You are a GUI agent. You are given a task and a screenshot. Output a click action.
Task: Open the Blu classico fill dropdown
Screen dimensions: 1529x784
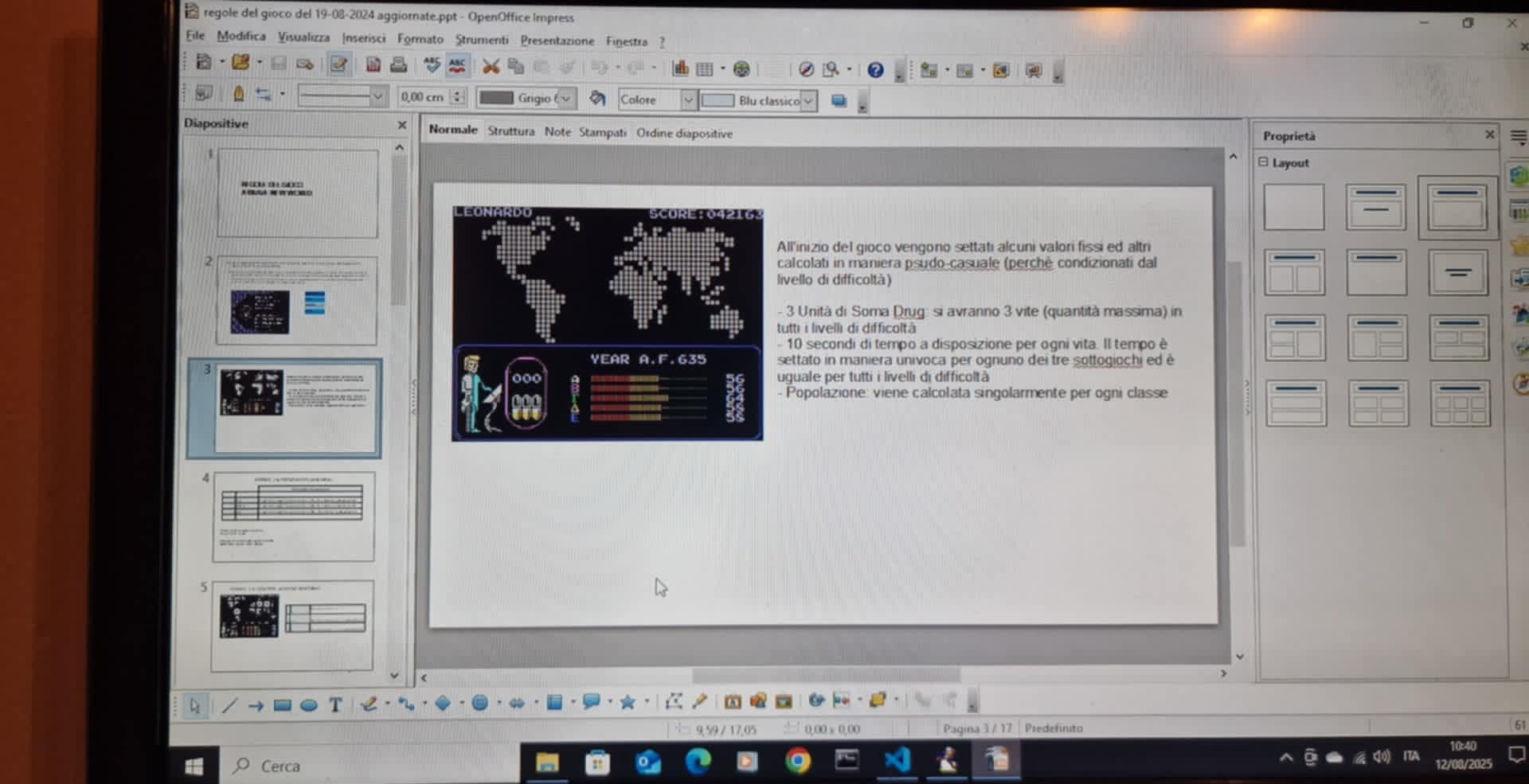coord(808,101)
